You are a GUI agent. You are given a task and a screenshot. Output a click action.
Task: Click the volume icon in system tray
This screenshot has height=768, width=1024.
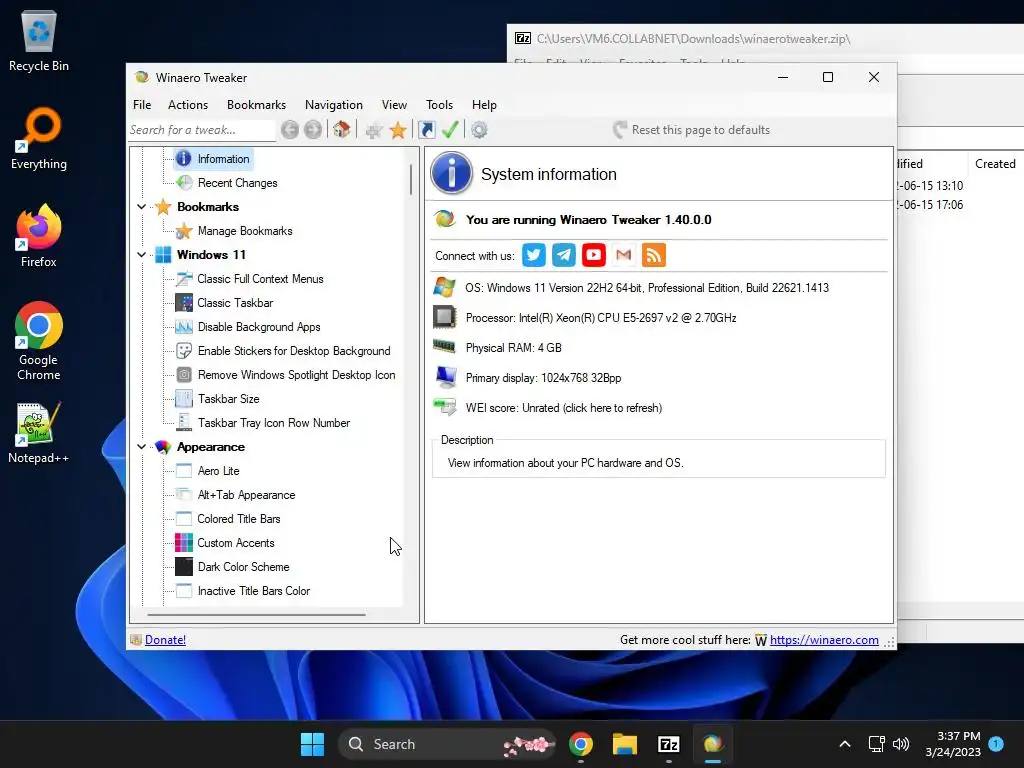(x=901, y=744)
